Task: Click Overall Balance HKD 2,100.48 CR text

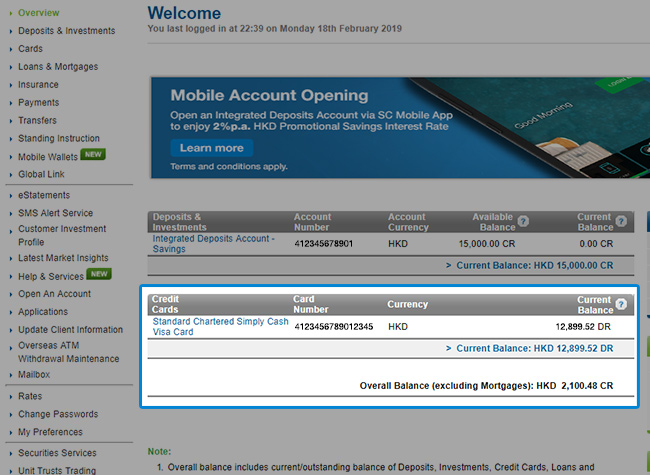Action: tap(486, 386)
